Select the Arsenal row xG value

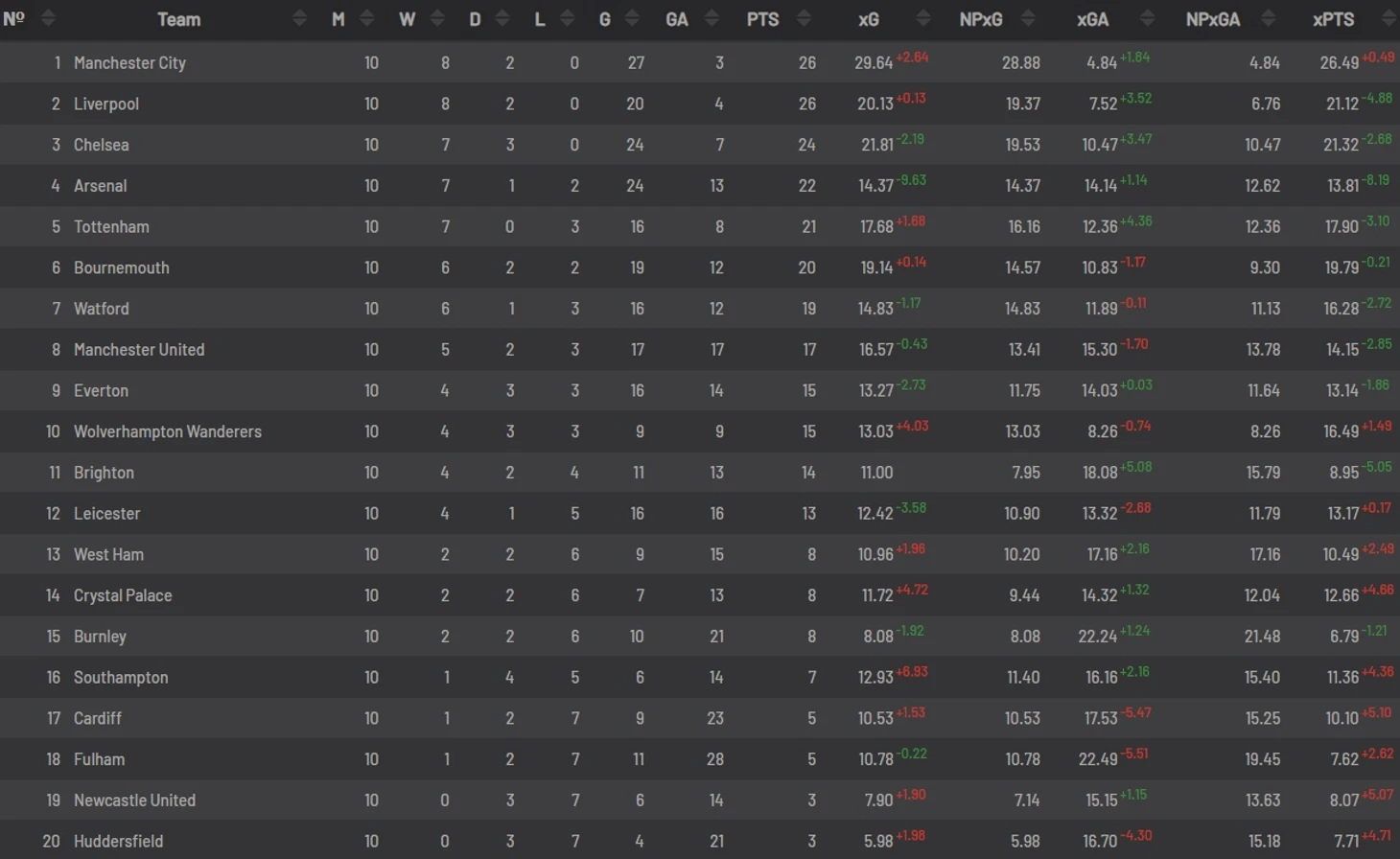coord(875,186)
